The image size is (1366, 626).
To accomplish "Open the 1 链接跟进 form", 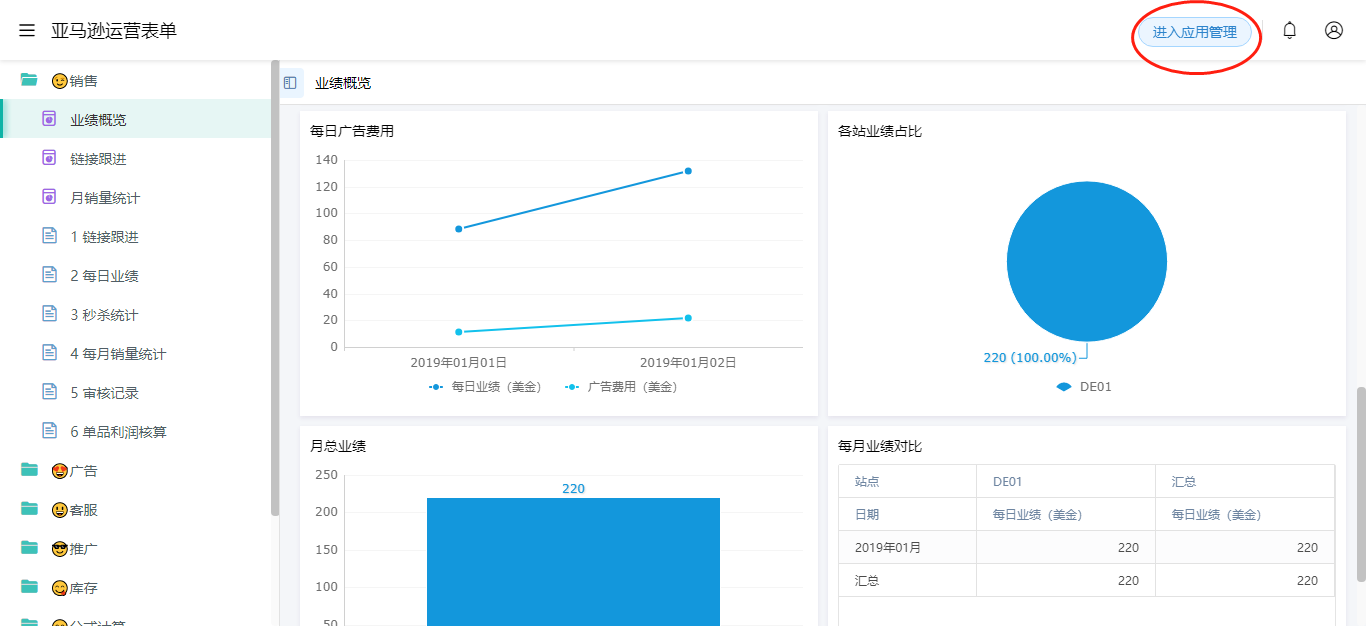I will [136, 236].
